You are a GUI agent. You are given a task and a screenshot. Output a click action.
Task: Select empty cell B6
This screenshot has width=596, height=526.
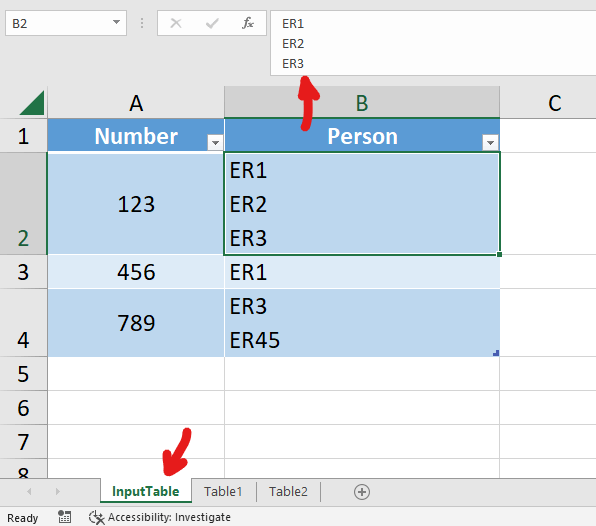click(362, 407)
